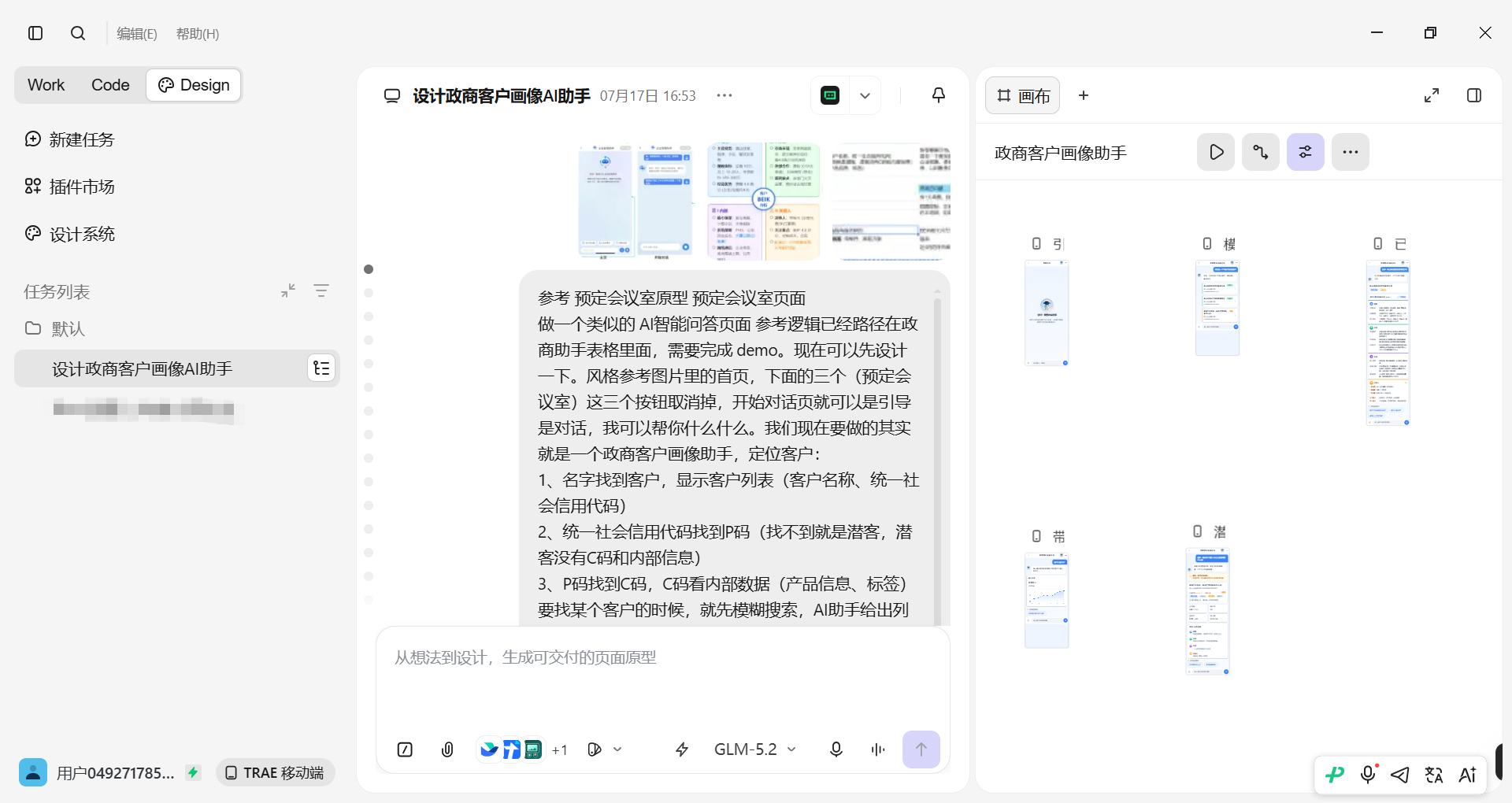
Task: Open TRAE 移动端 button
Action: click(275, 772)
